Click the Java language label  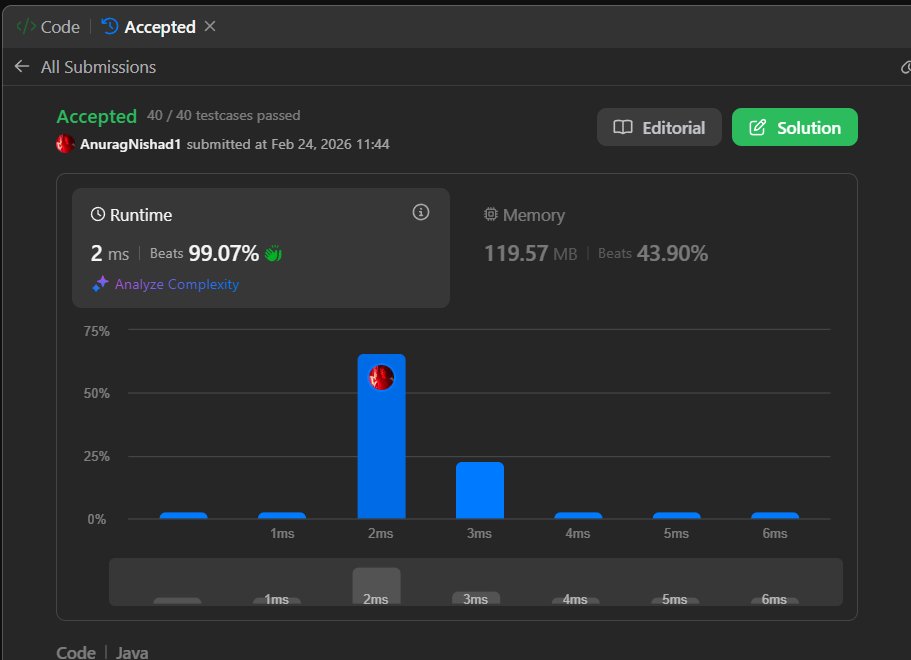pyautogui.click(x=132, y=652)
